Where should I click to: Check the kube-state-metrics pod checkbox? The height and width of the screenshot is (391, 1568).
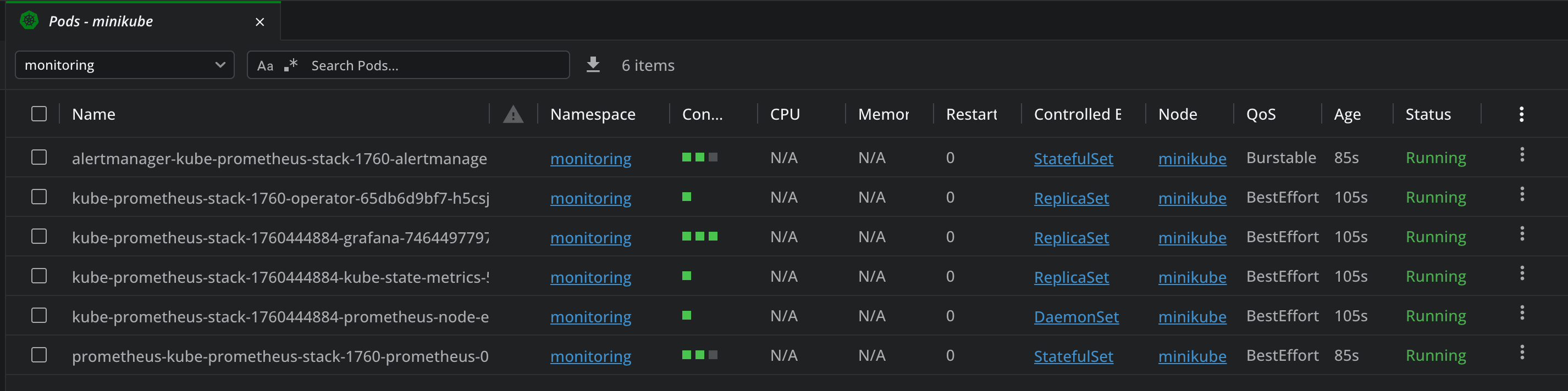[x=39, y=276]
